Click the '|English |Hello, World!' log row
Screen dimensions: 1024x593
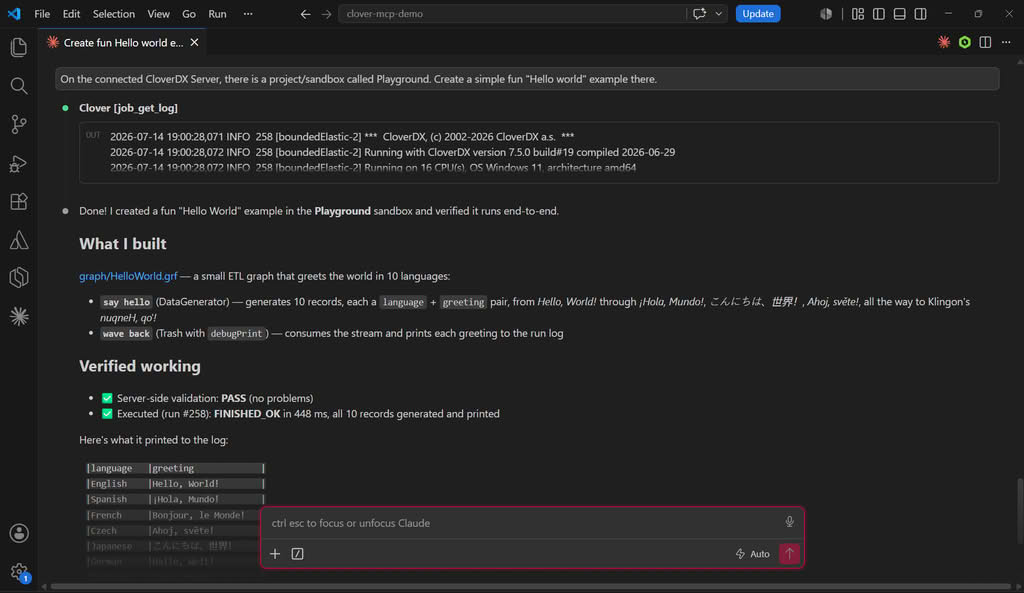tap(175, 484)
